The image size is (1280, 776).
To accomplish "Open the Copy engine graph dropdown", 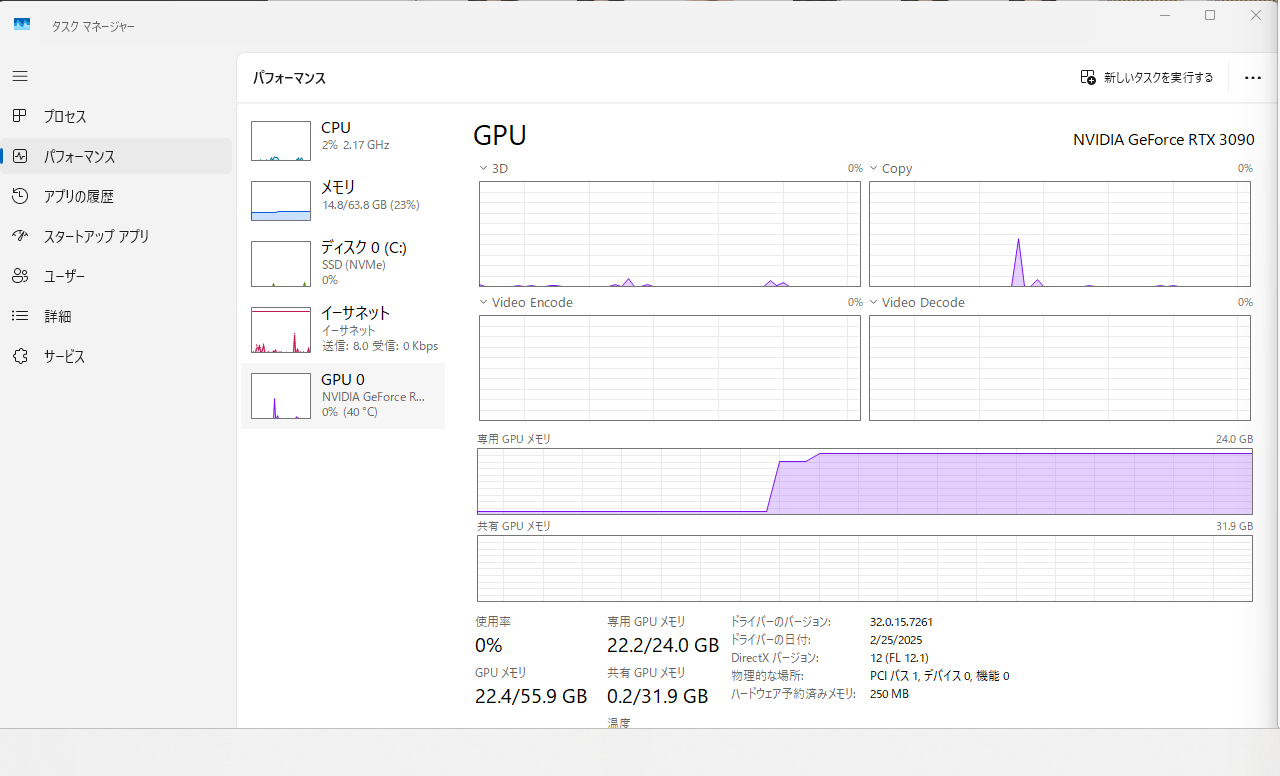I will [873, 168].
